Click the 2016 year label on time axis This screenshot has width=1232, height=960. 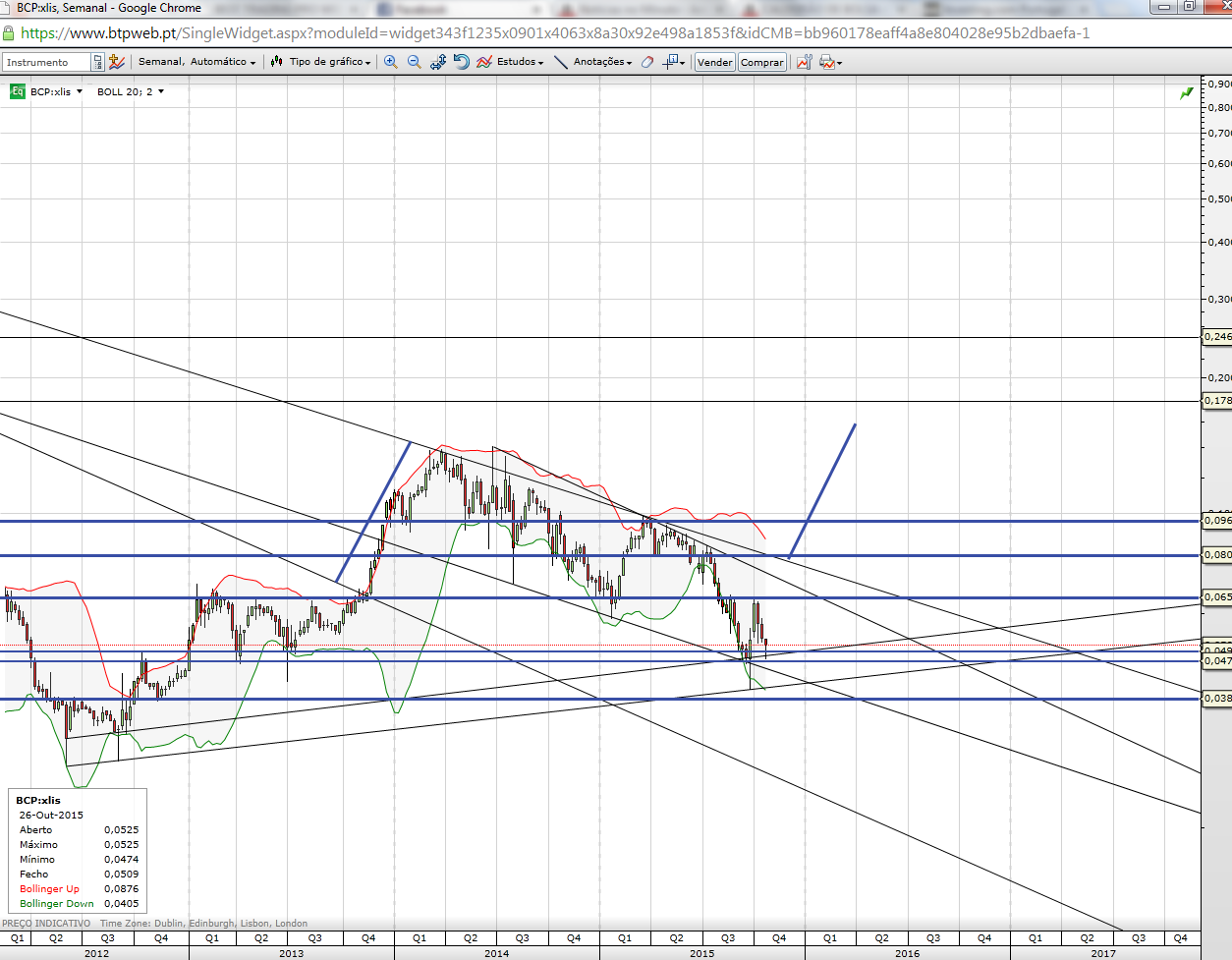point(908,953)
